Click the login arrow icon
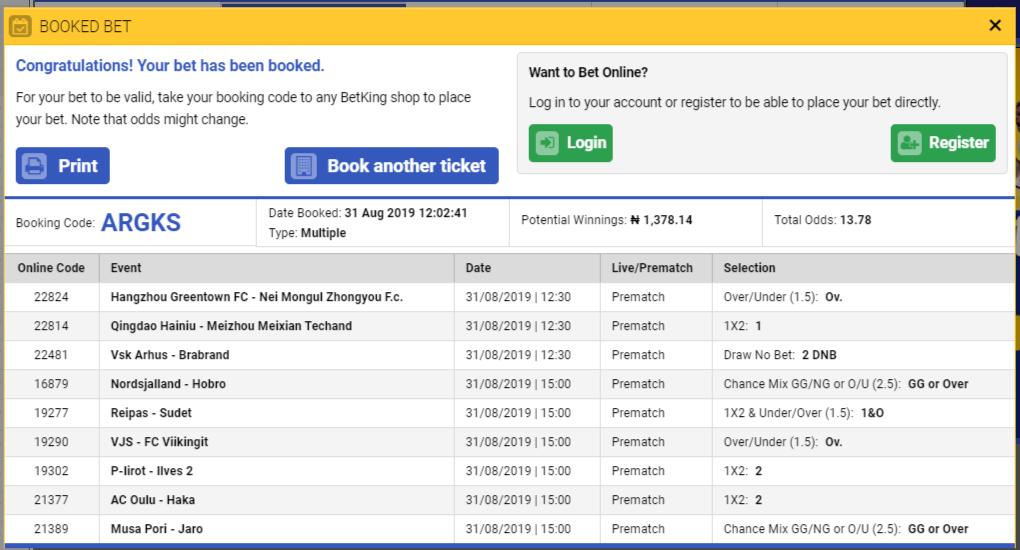The width and height of the screenshot is (1020, 550). click(547, 143)
